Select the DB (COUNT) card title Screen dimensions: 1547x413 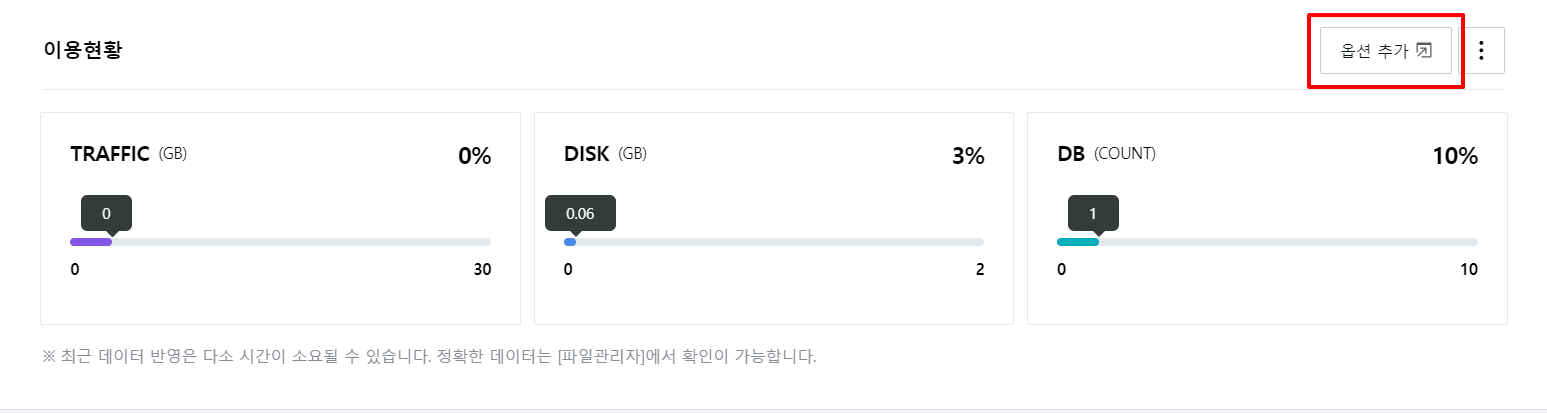coord(1106,154)
